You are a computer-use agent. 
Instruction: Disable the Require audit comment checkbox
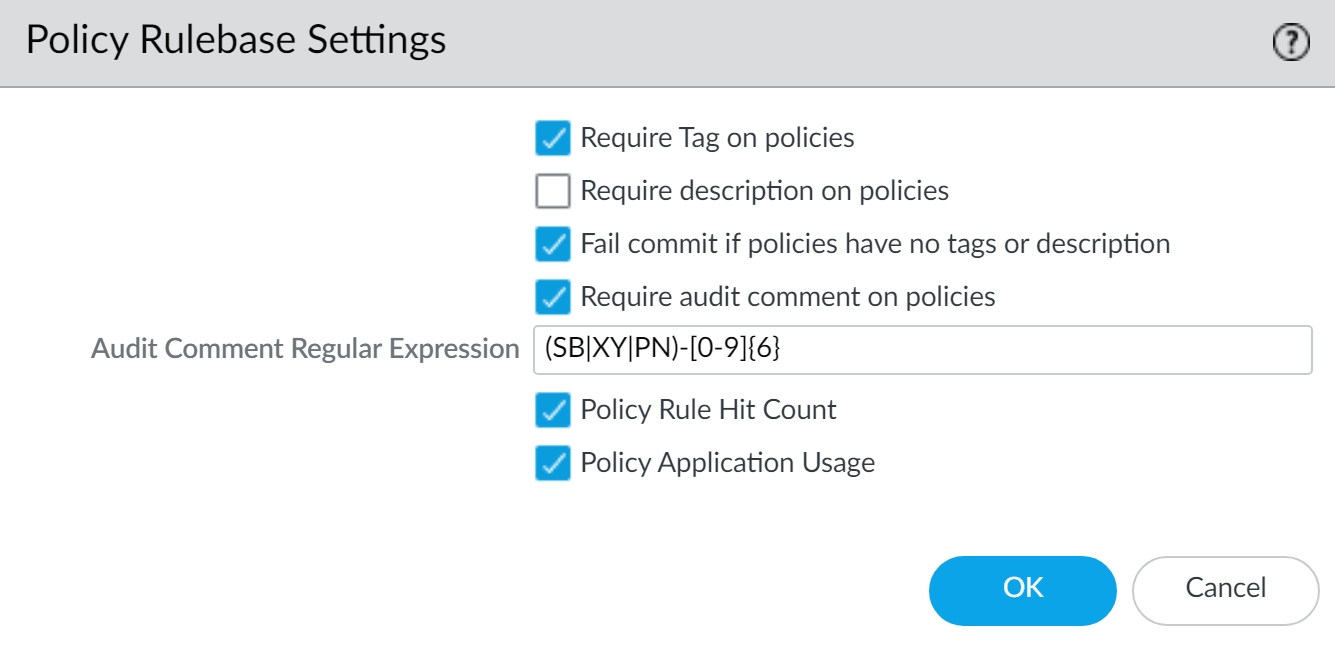click(553, 296)
